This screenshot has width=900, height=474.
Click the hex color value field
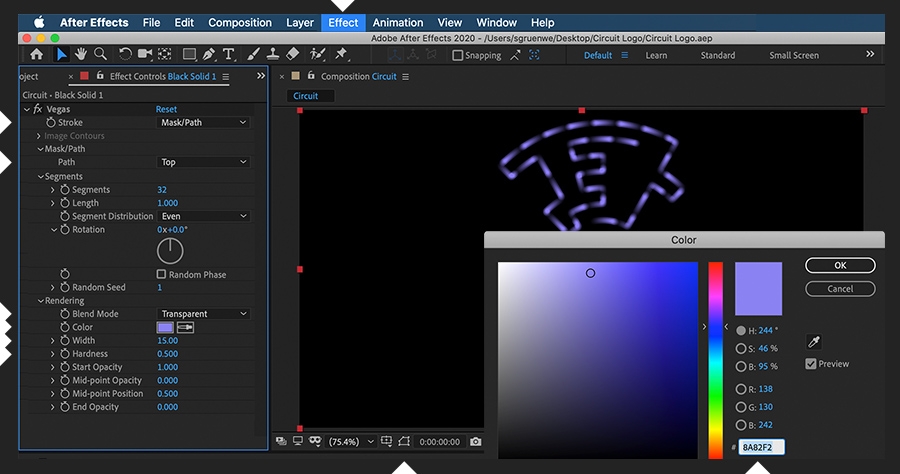tap(762, 447)
